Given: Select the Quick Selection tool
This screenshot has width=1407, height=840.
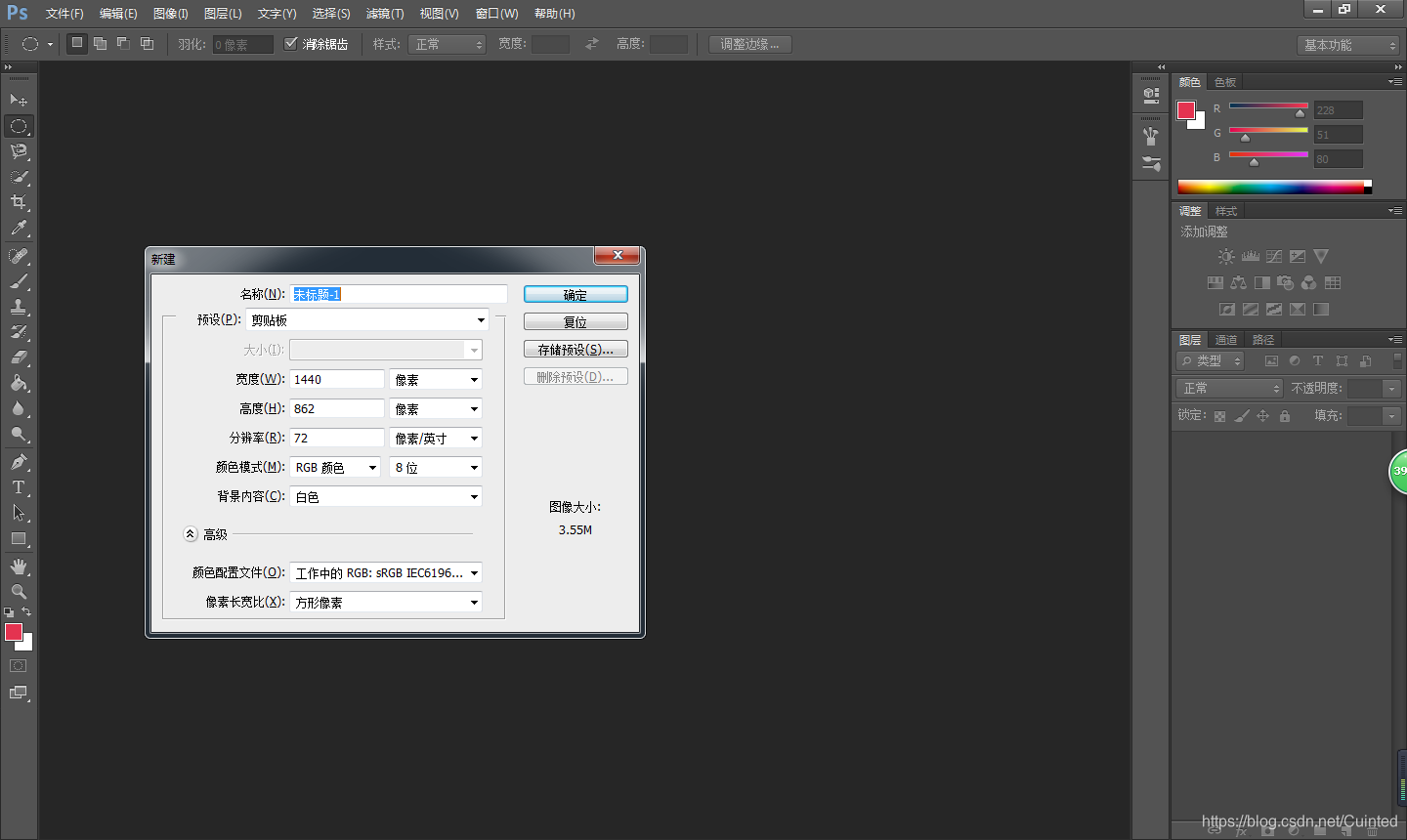Looking at the screenshot, I should (x=19, y=177).
